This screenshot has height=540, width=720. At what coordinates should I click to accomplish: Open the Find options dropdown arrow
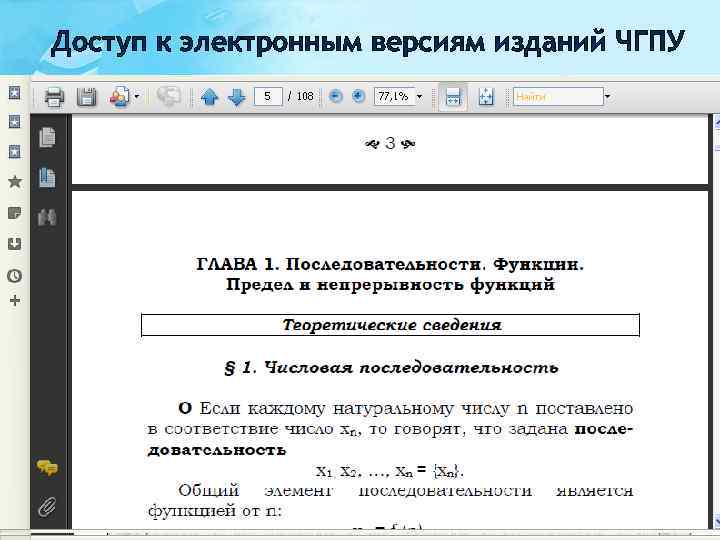pos(608,97)
